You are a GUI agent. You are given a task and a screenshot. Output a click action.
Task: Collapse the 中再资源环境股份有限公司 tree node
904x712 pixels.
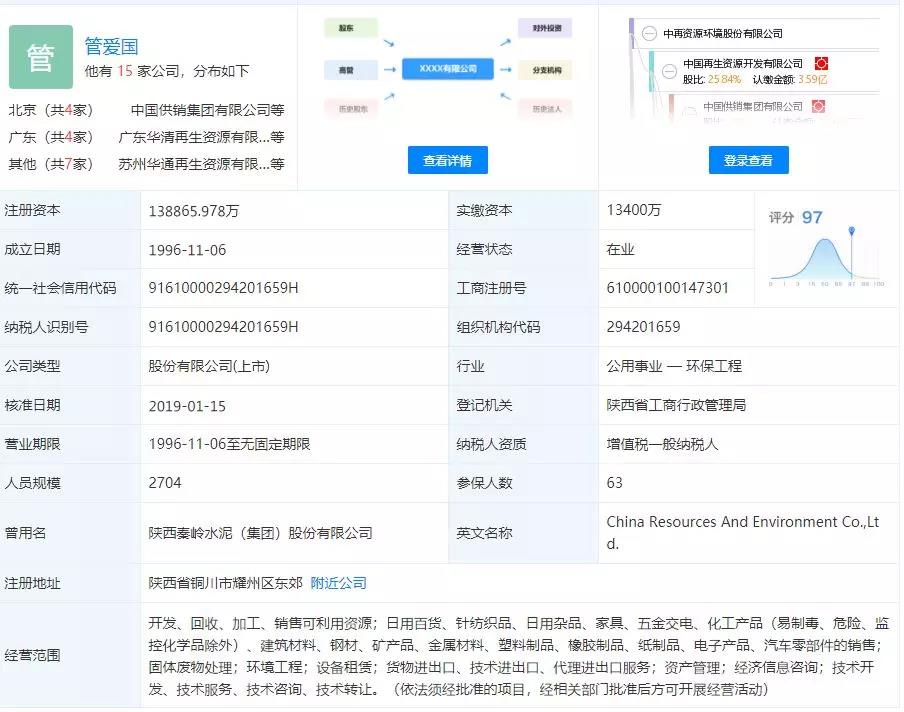(649, 34)
